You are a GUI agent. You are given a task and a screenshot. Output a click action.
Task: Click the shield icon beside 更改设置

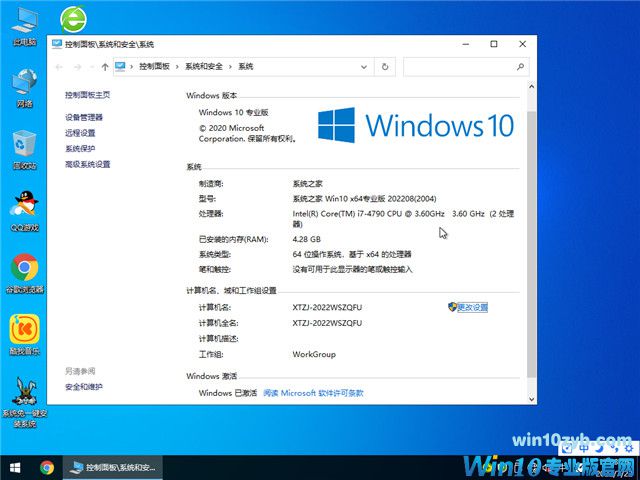point(452,307)
